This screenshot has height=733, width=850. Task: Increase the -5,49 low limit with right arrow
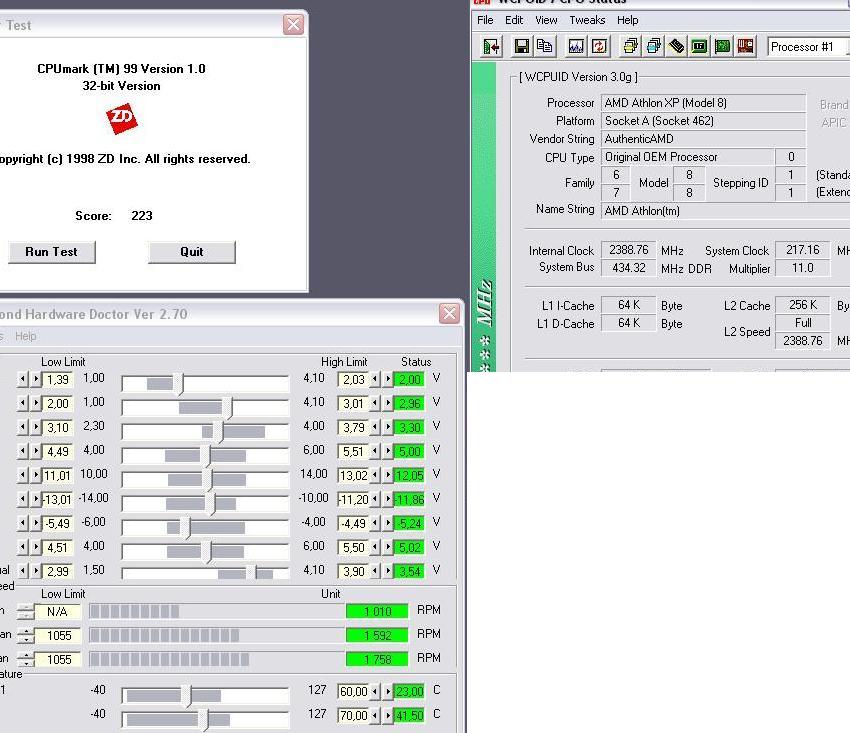(x=36, y=523)
